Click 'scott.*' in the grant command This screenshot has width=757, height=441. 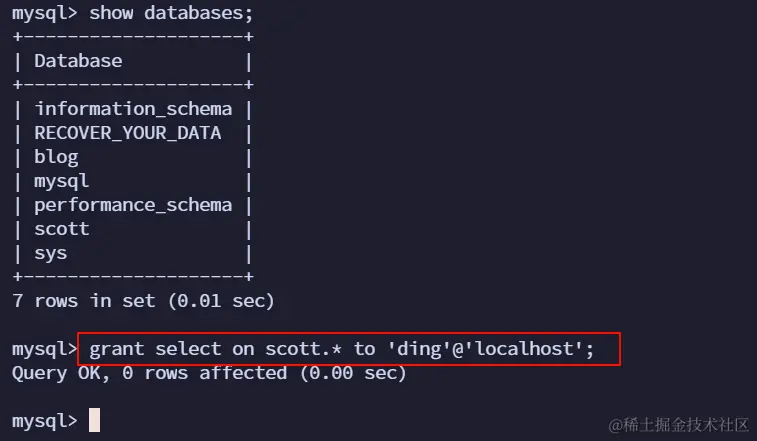point(304,349)
